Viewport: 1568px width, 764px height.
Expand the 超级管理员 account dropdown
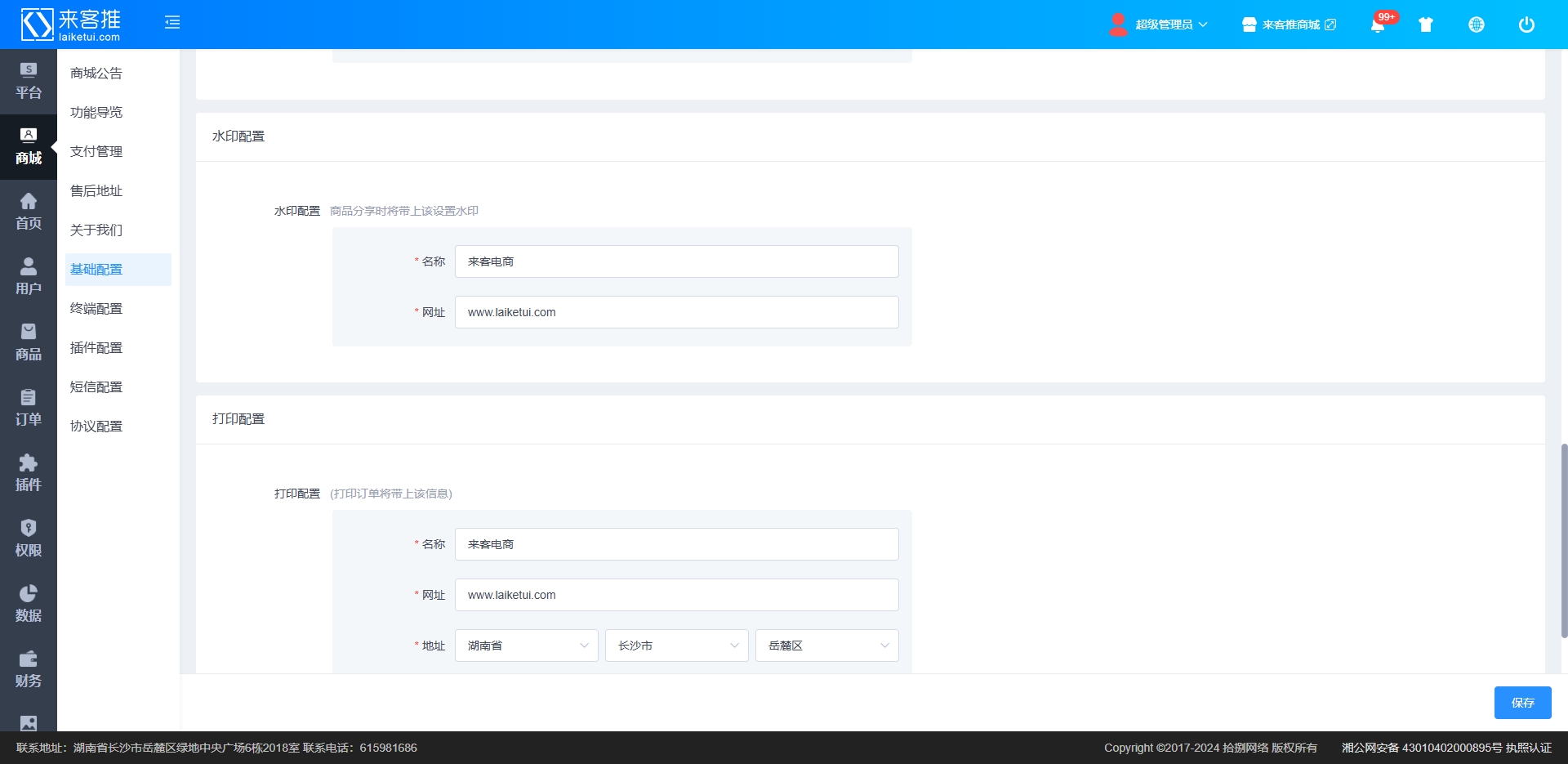(x=1159, y=25)
